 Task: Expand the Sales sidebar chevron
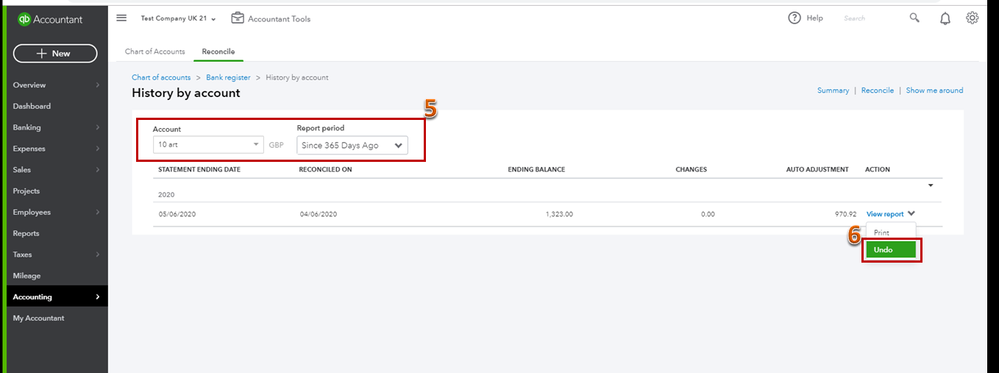97,170
